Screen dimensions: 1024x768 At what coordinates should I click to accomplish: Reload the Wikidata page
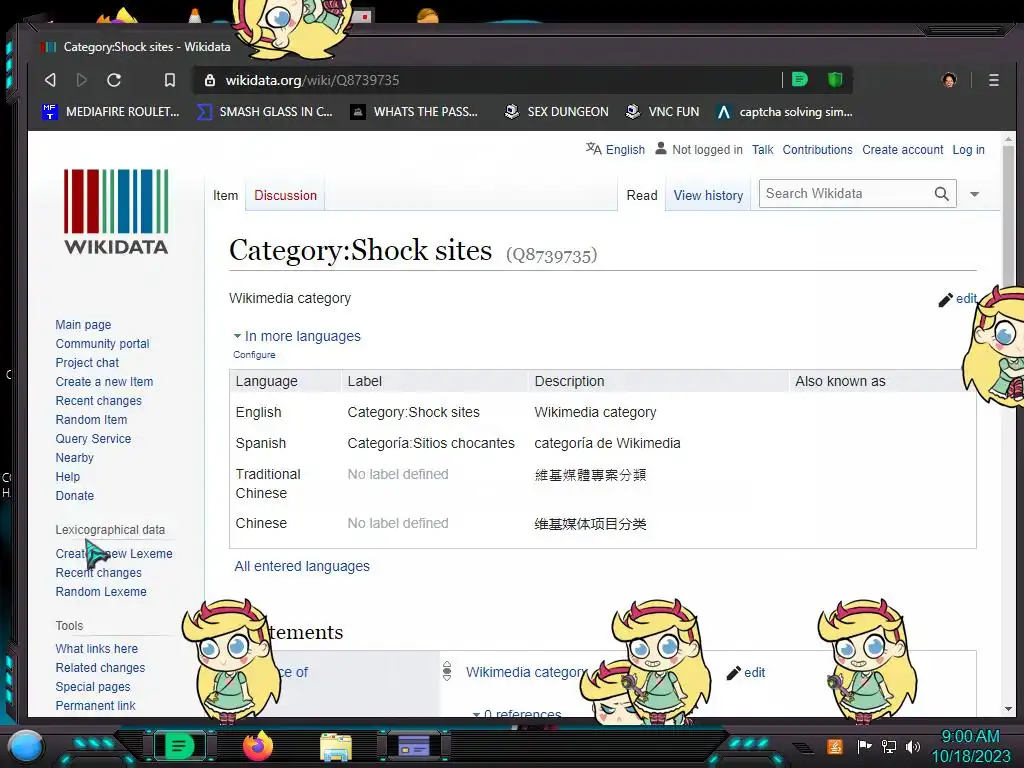click(114, 80)
